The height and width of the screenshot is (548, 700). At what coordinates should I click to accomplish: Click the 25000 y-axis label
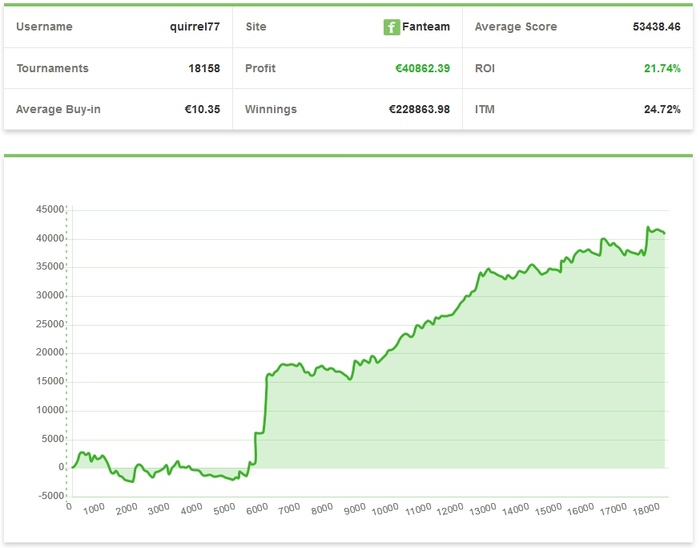click(x=50, y=324)
